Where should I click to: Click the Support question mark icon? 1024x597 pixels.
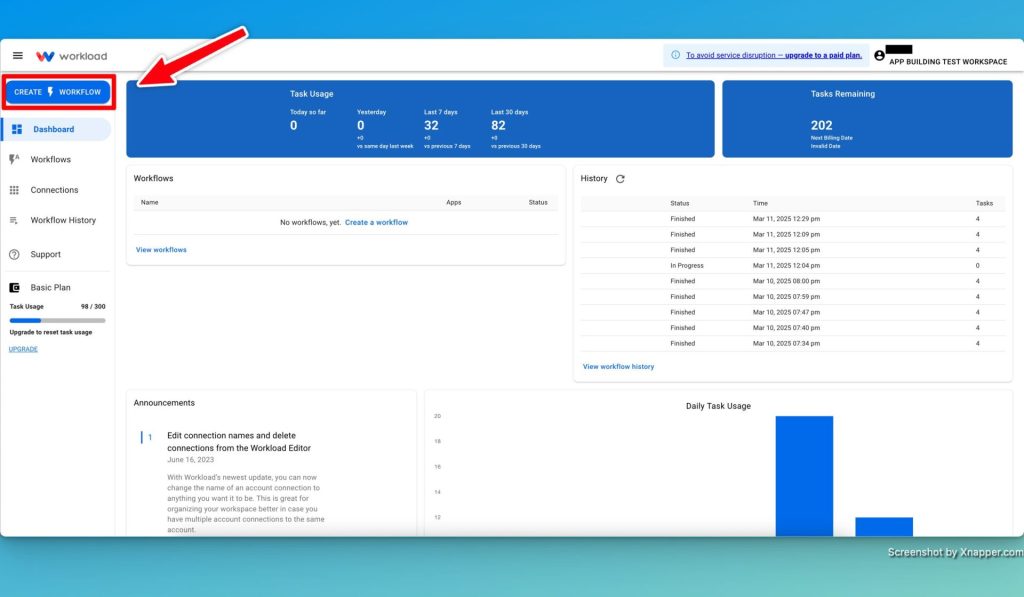pos(14,254)
